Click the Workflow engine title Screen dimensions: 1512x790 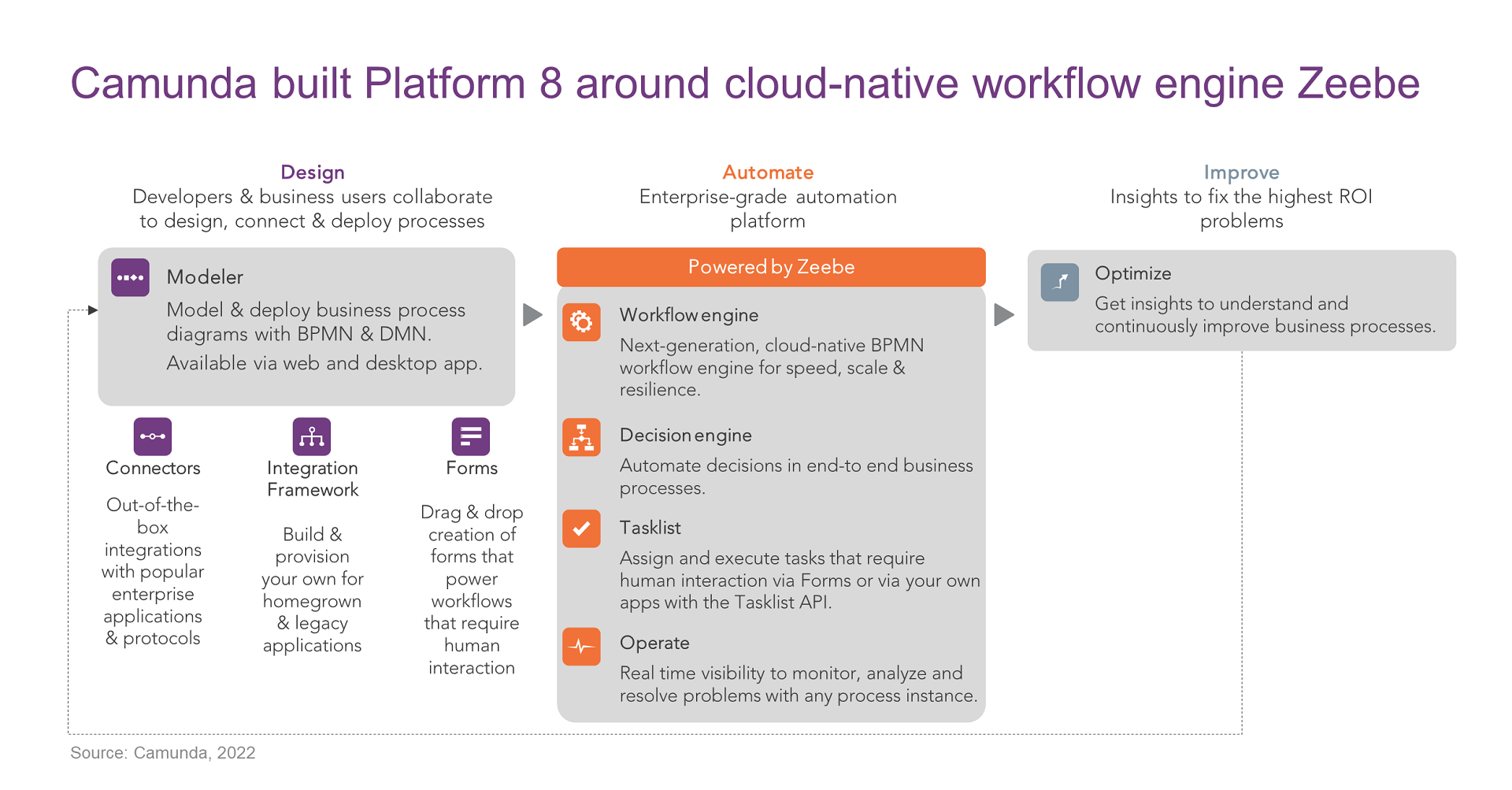689,315
